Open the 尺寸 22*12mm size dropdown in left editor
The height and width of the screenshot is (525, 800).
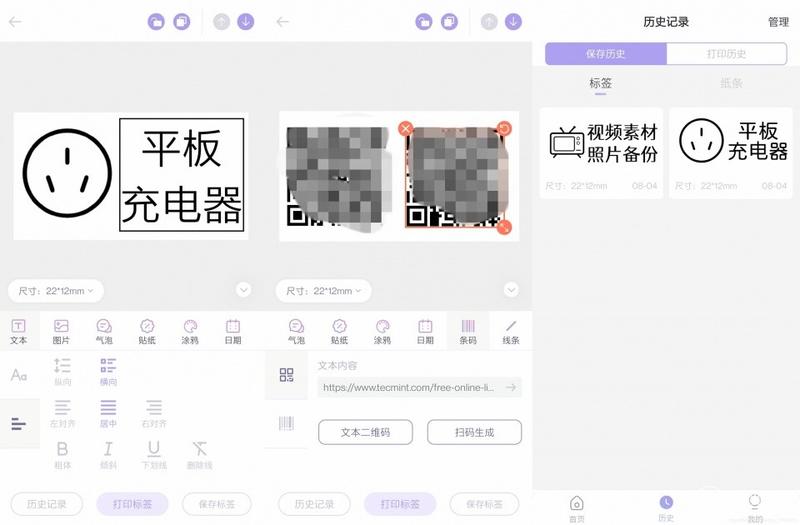coord(56,291)
